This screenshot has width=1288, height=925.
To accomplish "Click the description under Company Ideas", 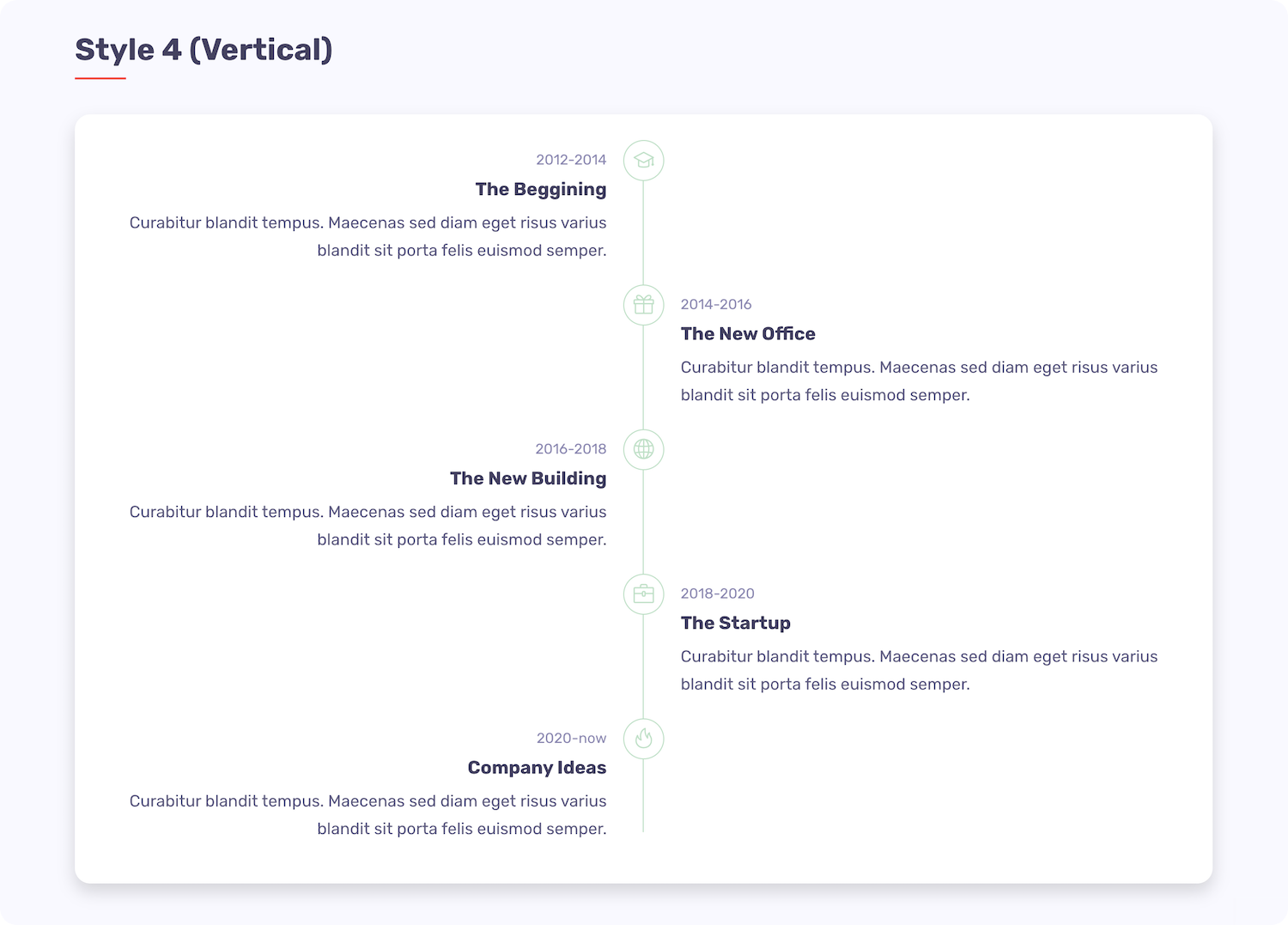I will point(368,814).
